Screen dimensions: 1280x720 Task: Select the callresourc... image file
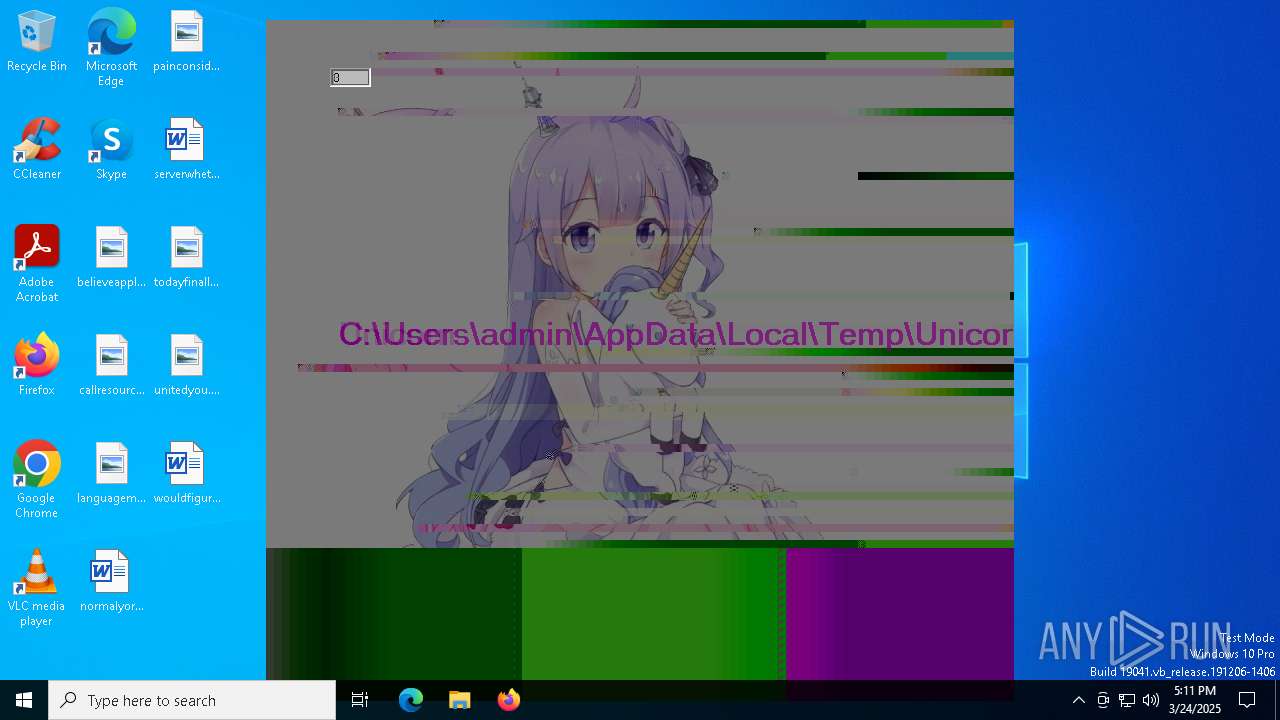[x=111, y=366]
